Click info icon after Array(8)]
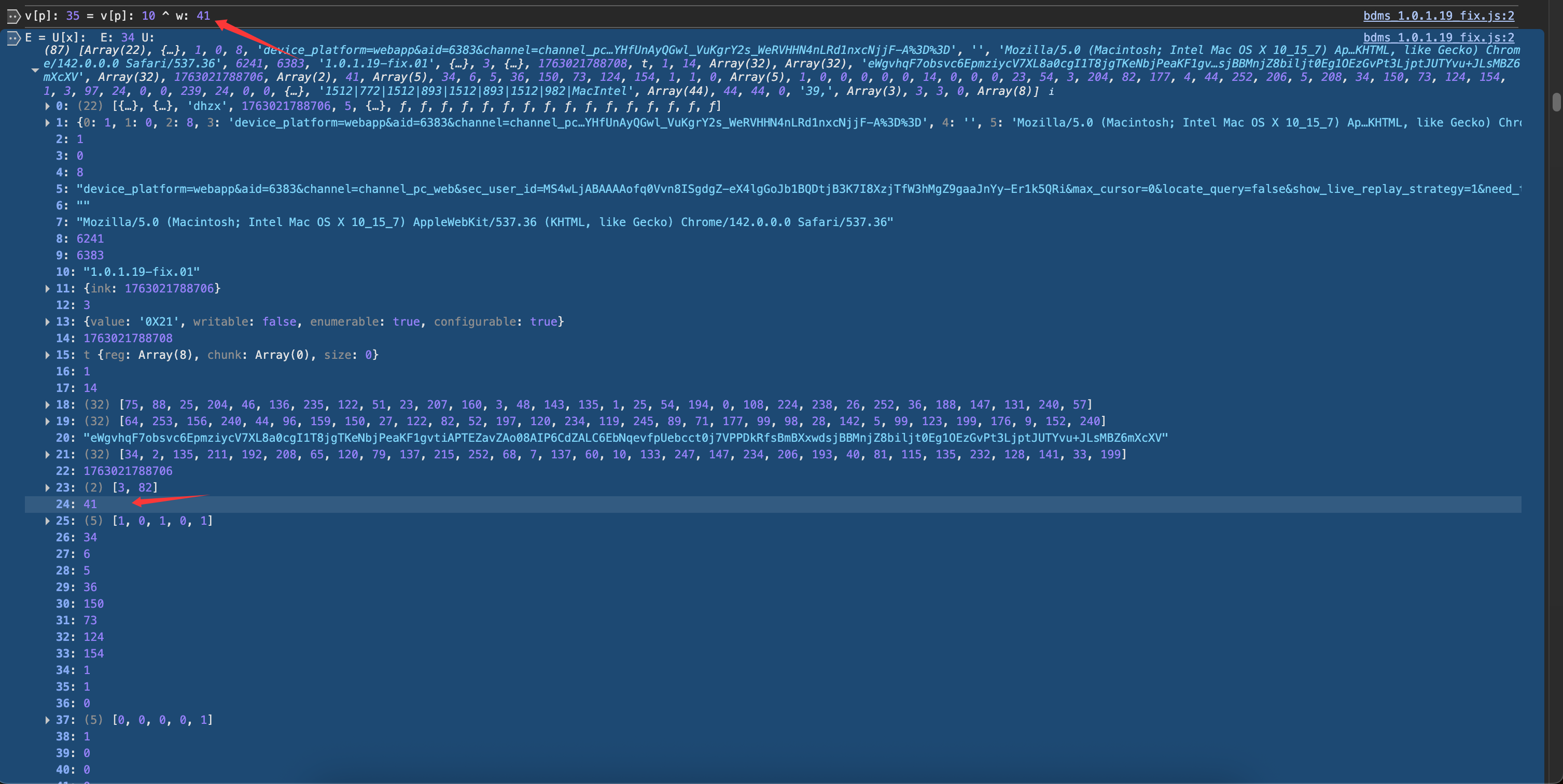This screenshot has width=1563, height=784. 1051,92
